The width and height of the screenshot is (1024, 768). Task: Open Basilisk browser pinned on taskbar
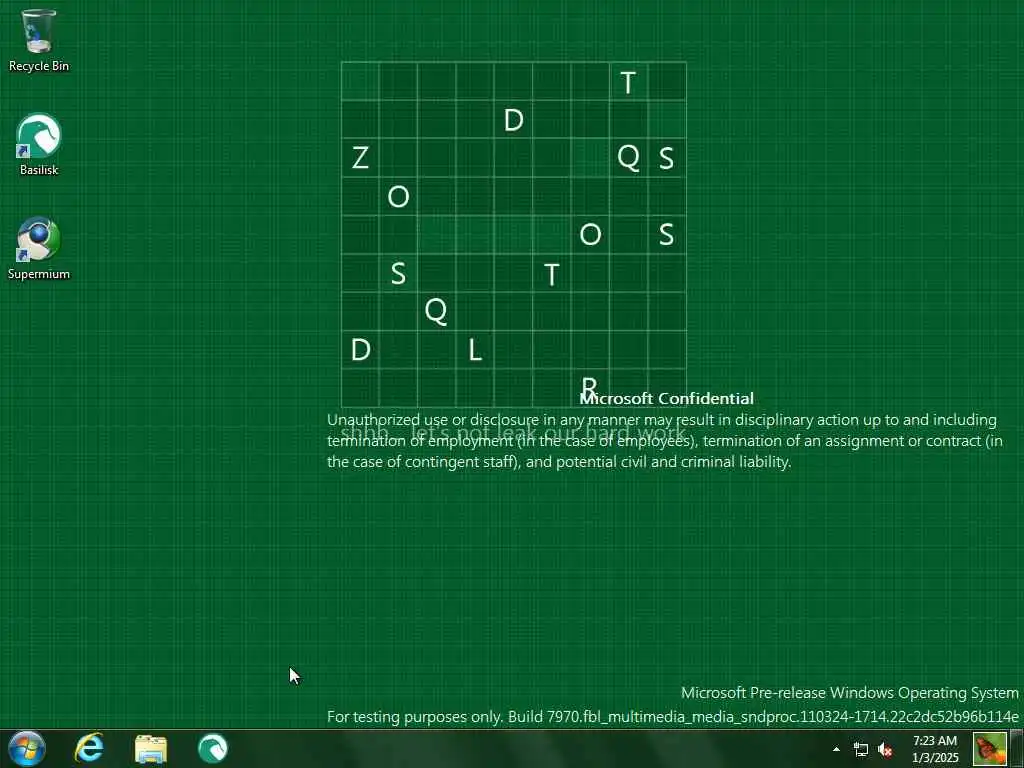click(x=212, y=748)
